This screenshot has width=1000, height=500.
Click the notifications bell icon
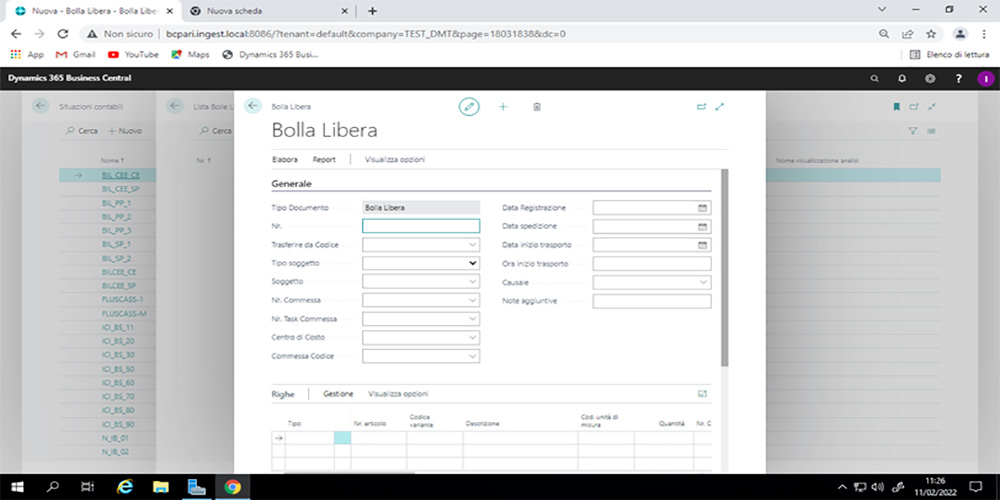click(902, 79)
